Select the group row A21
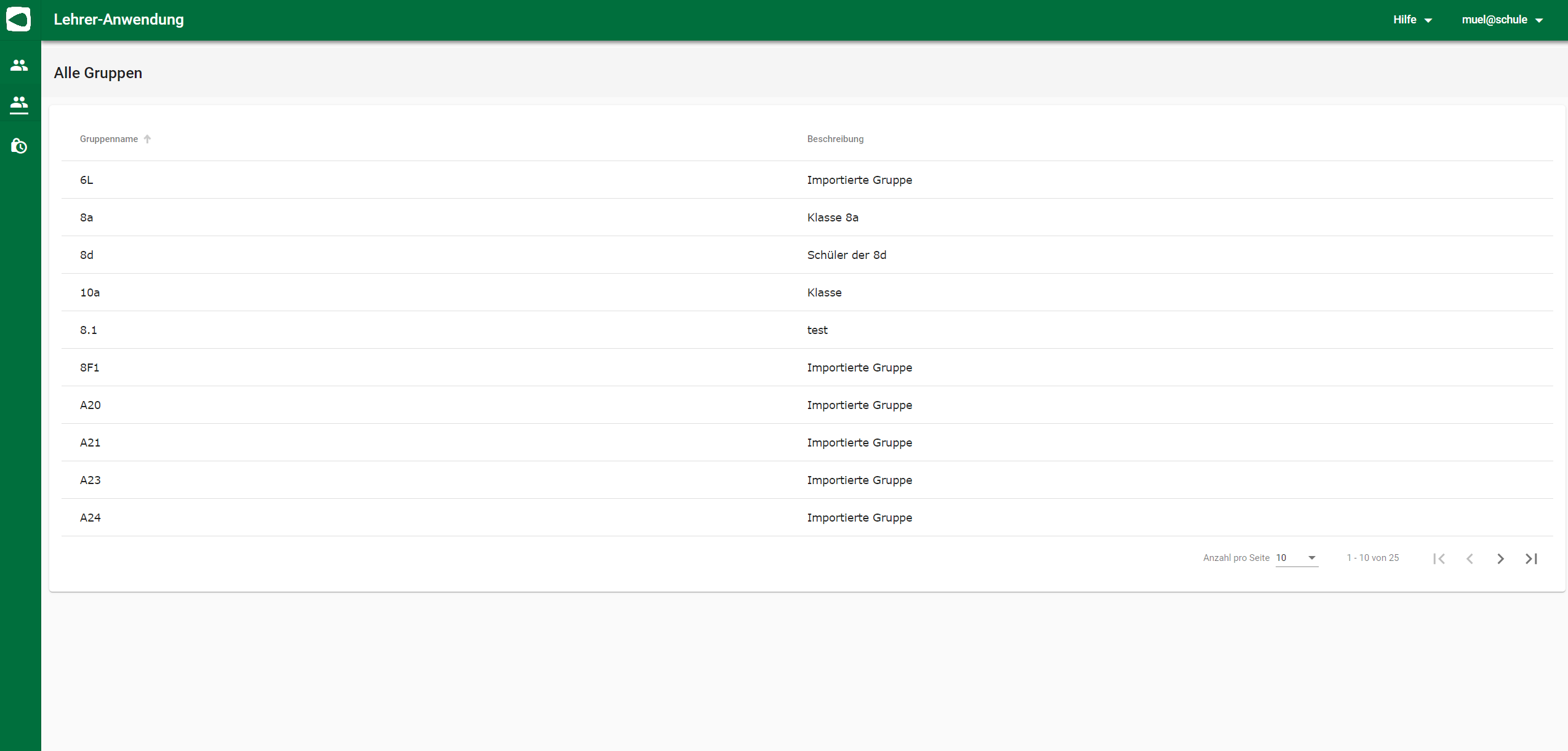The image size is (1568, 751). point(807,442)
